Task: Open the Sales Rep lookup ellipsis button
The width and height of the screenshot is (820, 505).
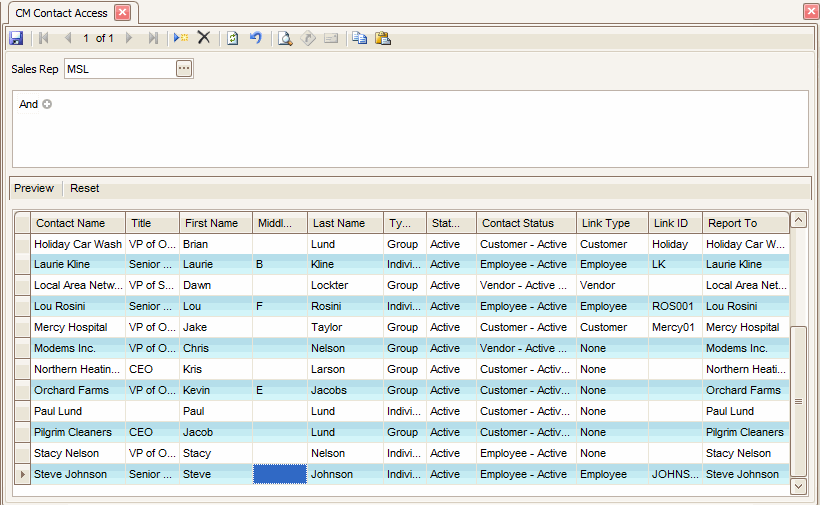Action: pos(183,69)
